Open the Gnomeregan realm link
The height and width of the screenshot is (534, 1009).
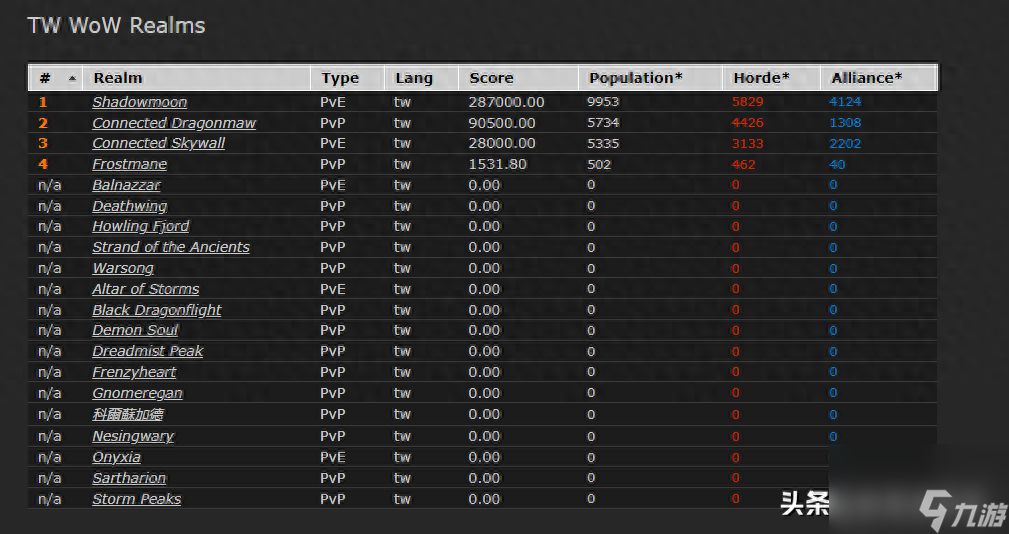pos(137,393)
